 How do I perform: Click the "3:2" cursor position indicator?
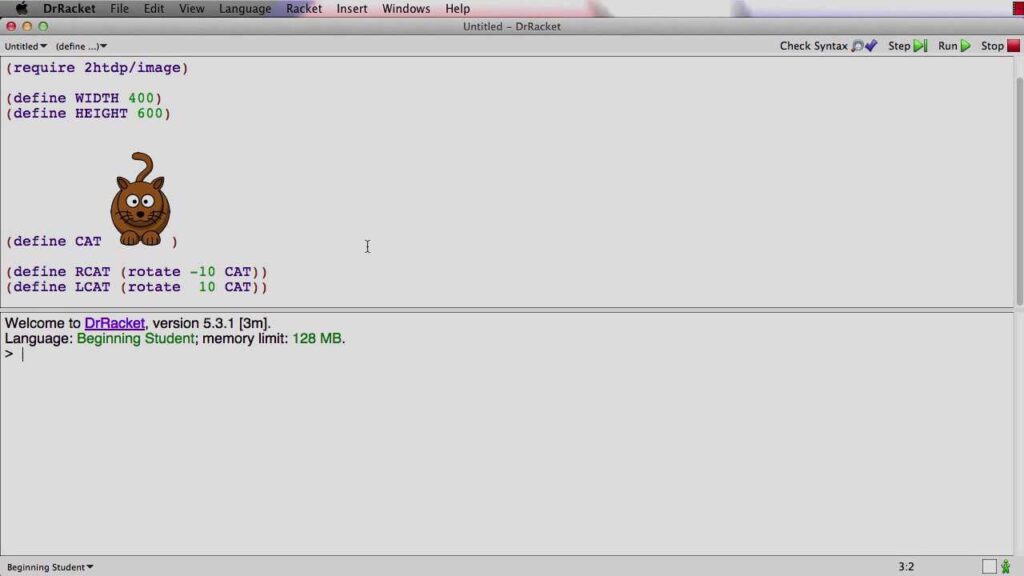(x=906, y=566)
